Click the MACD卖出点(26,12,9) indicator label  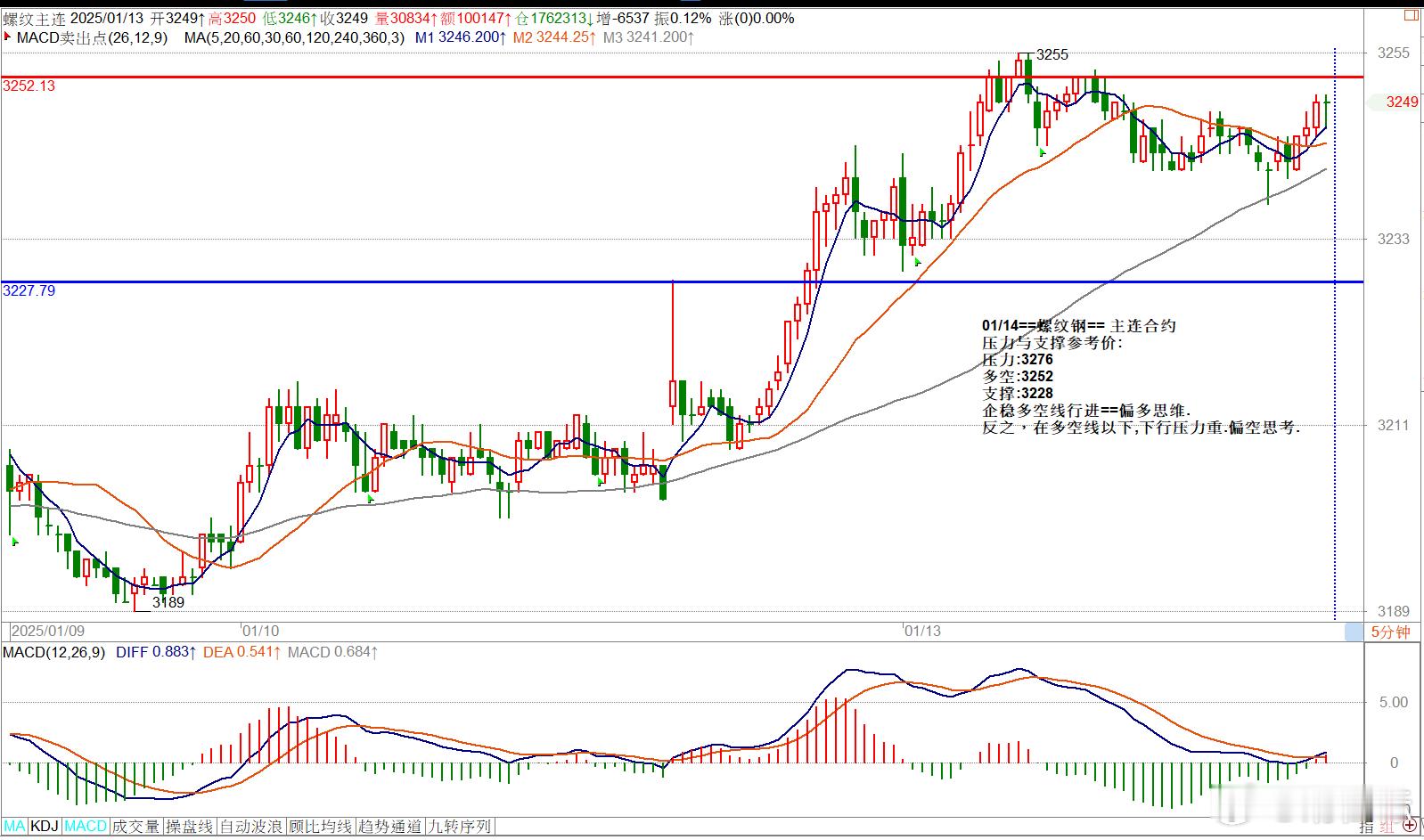click(x=92, y=37)
